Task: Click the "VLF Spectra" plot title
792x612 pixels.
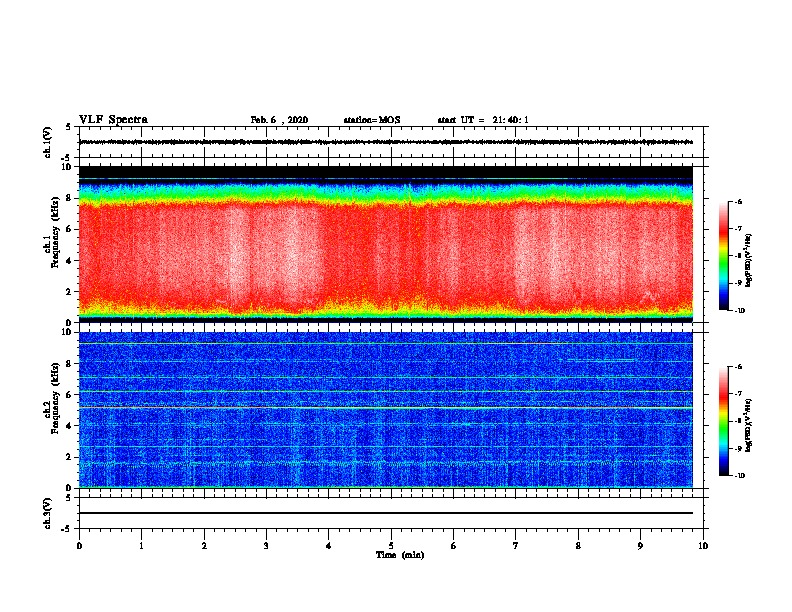Action: pyautogui.click(x=113, y=120)
